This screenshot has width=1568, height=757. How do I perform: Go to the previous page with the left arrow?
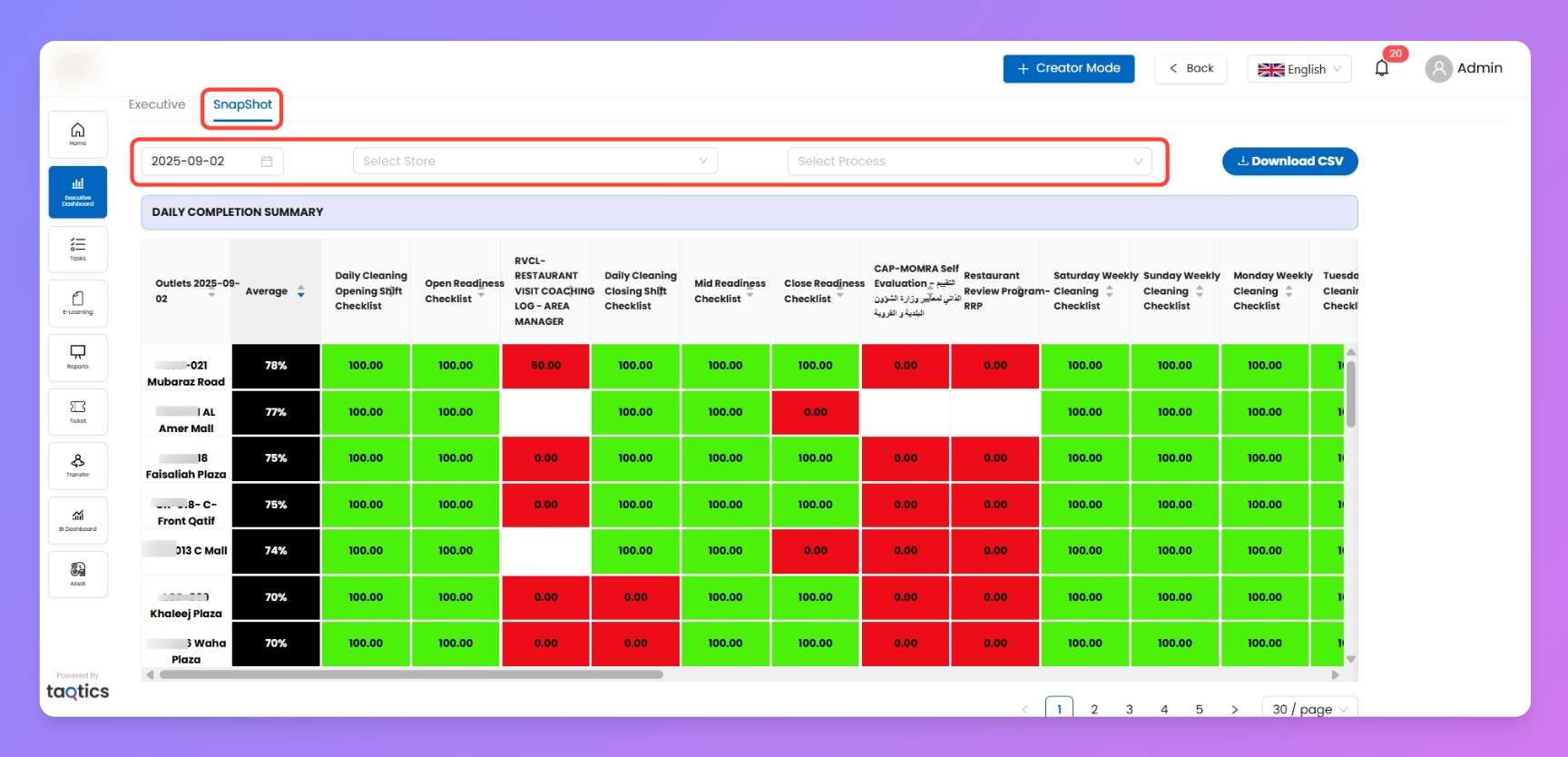point(1024,709)
